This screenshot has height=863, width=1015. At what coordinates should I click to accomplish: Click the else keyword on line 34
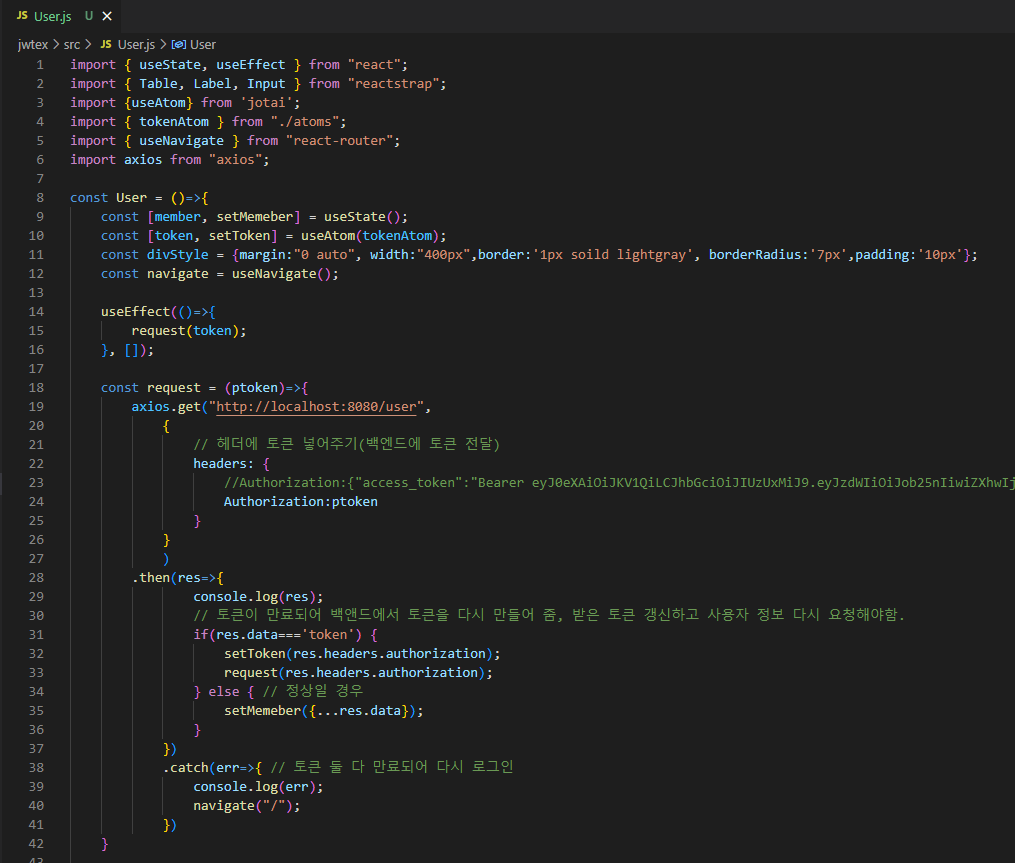224,691
